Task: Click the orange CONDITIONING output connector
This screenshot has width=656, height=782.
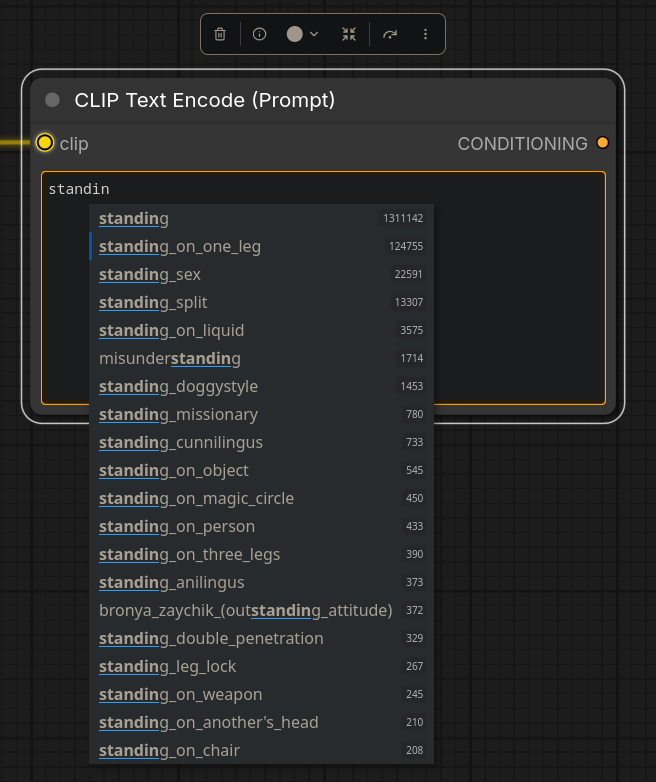Action: (603, 143)
